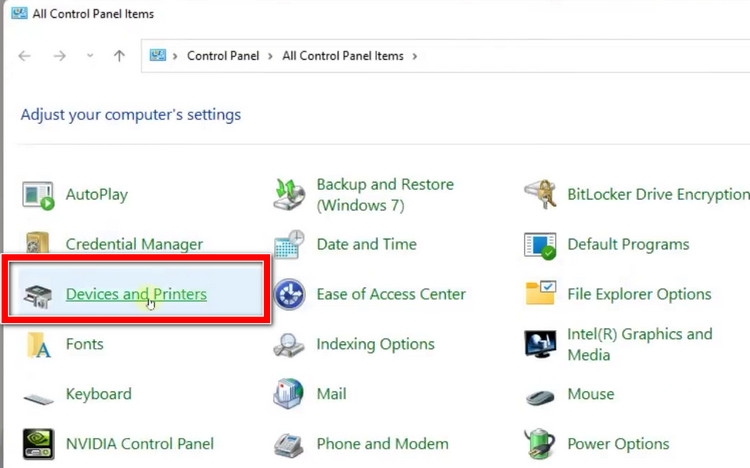Click the Indexing Options link
The width and height of the screenshot is (750, 468).
[375, 344]
